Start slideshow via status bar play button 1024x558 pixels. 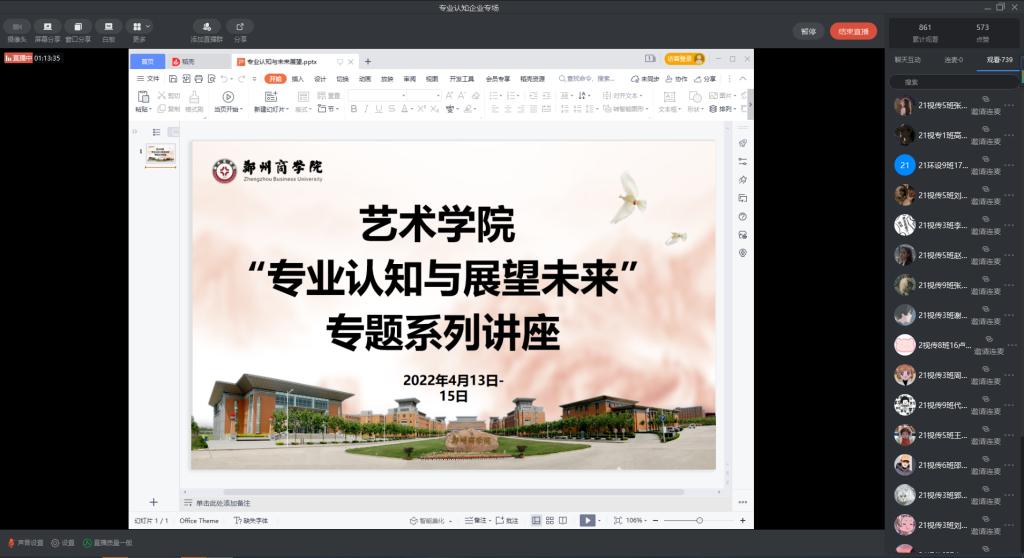pos(587,520)
